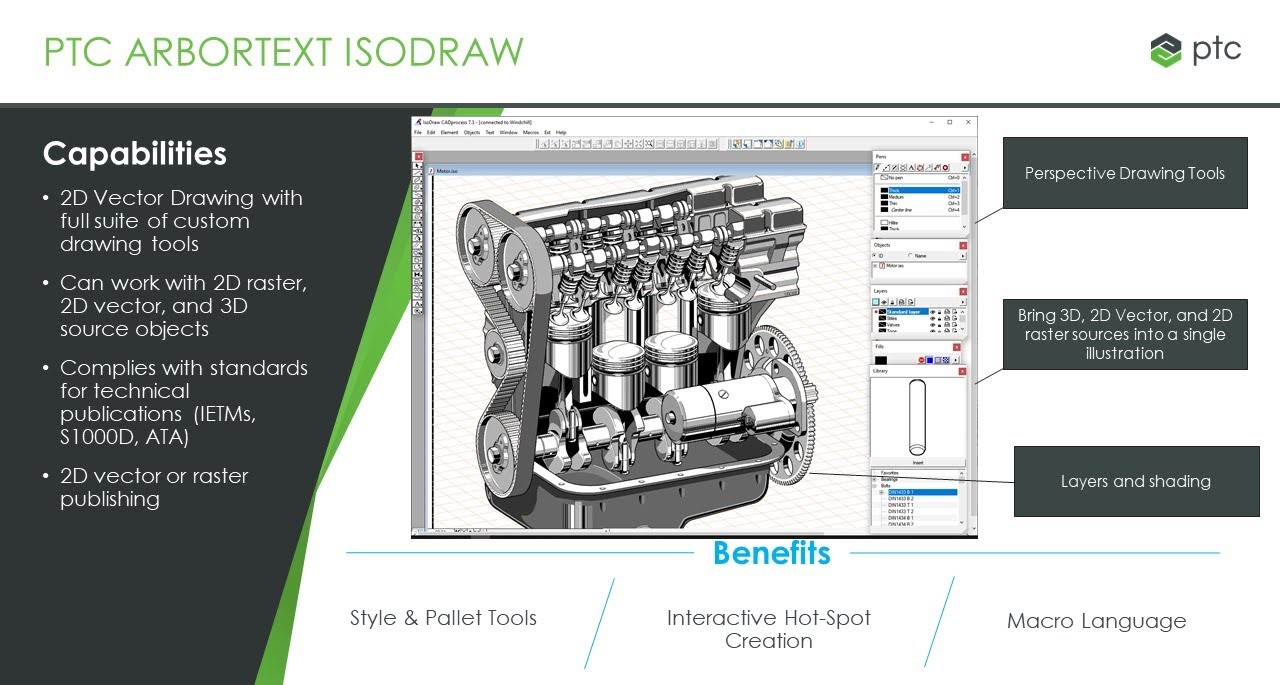Open the Pens panel flyout arrow
Image resolution: width=1280 pixels, height=685 pixels.
[x=965, y=168]
